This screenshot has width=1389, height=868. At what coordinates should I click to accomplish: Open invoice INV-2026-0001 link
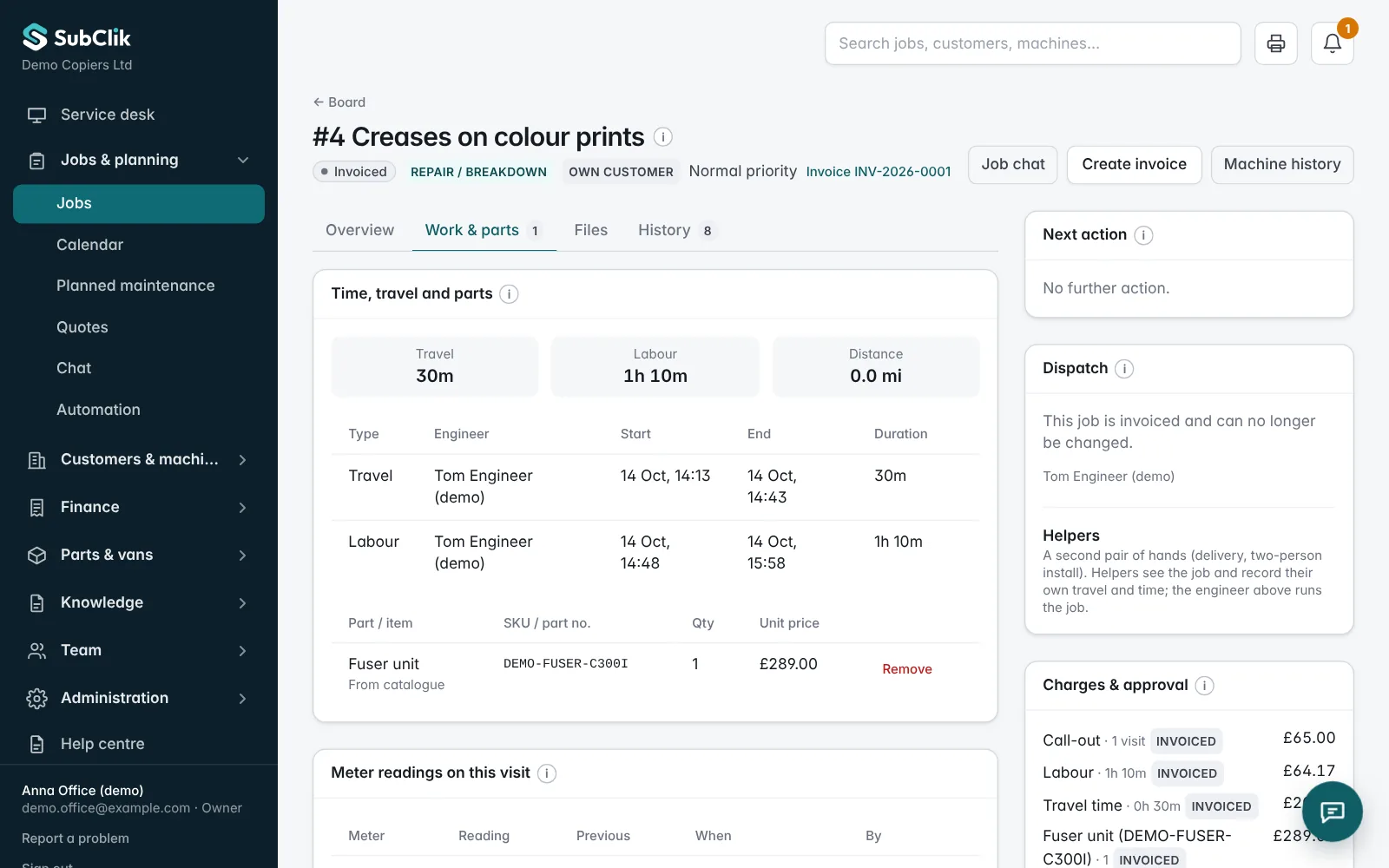879,172
